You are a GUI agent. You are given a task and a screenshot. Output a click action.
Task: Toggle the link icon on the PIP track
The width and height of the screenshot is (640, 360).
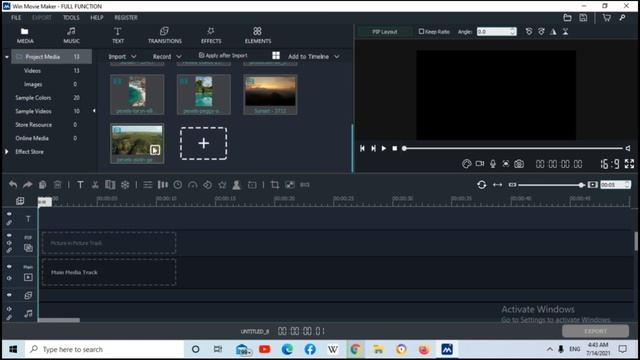(9, 250)
